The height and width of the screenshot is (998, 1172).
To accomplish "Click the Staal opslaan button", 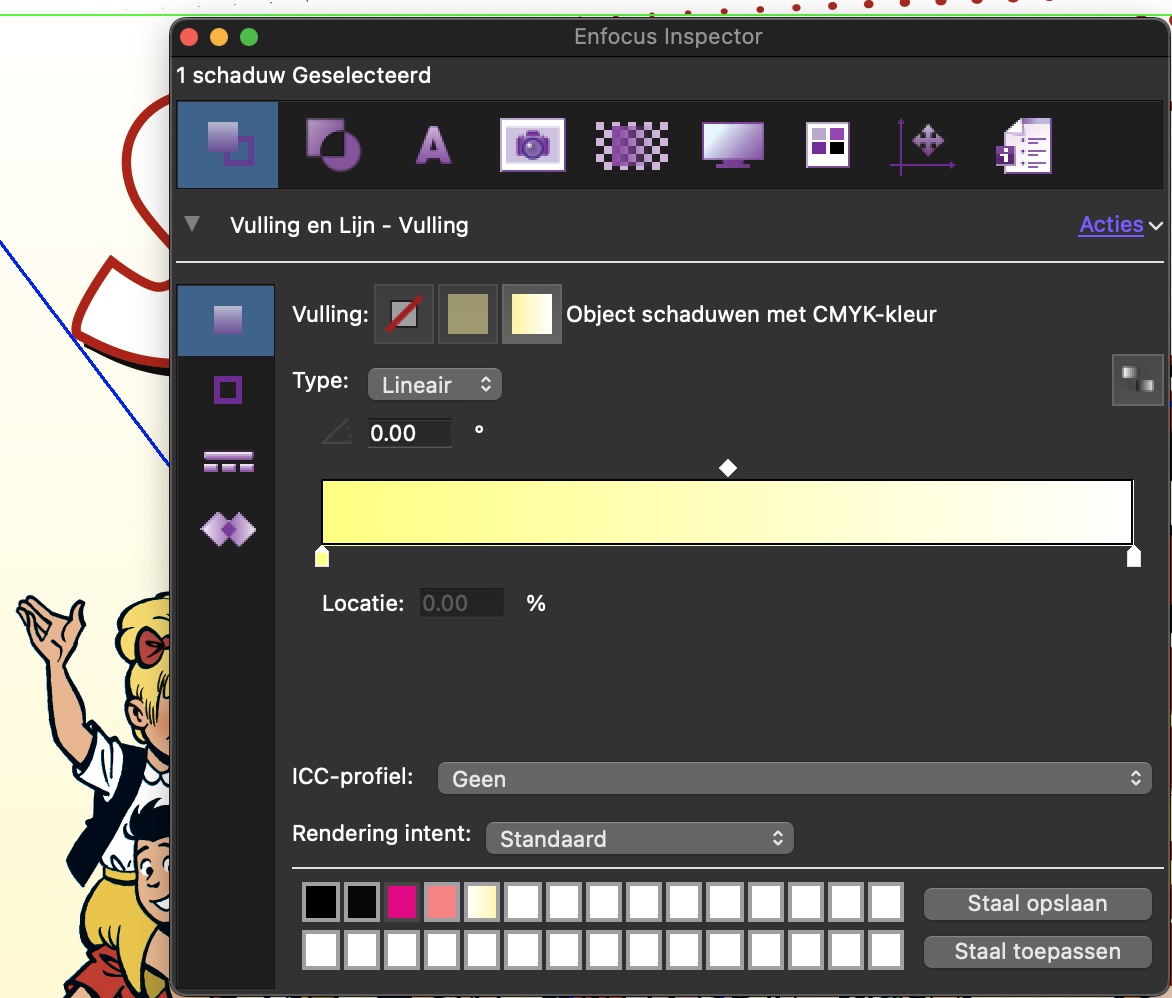I will point(1037,903).
